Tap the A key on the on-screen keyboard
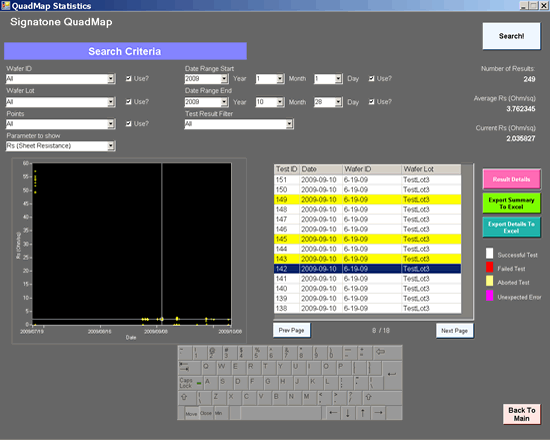The height and width of the screenshot is (440, 550). [x=211, y=383]
